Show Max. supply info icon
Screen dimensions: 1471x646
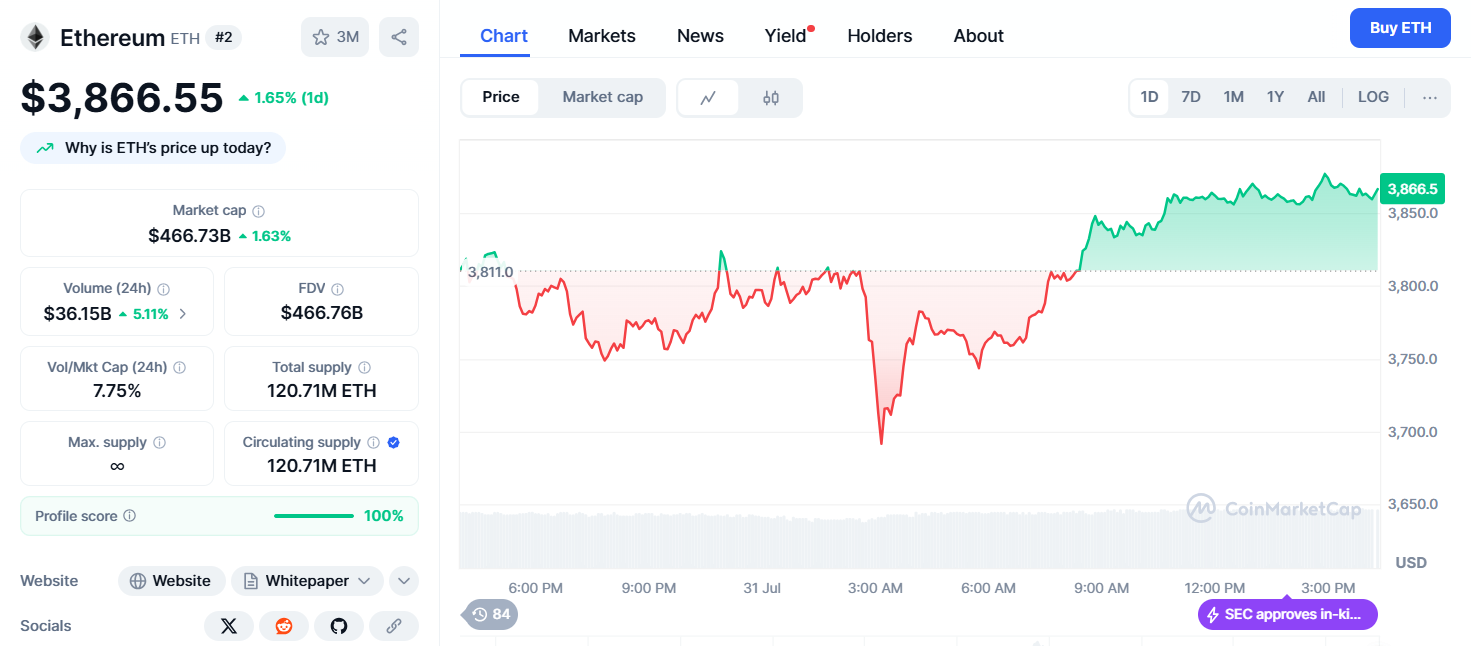[x=159, y=442]
